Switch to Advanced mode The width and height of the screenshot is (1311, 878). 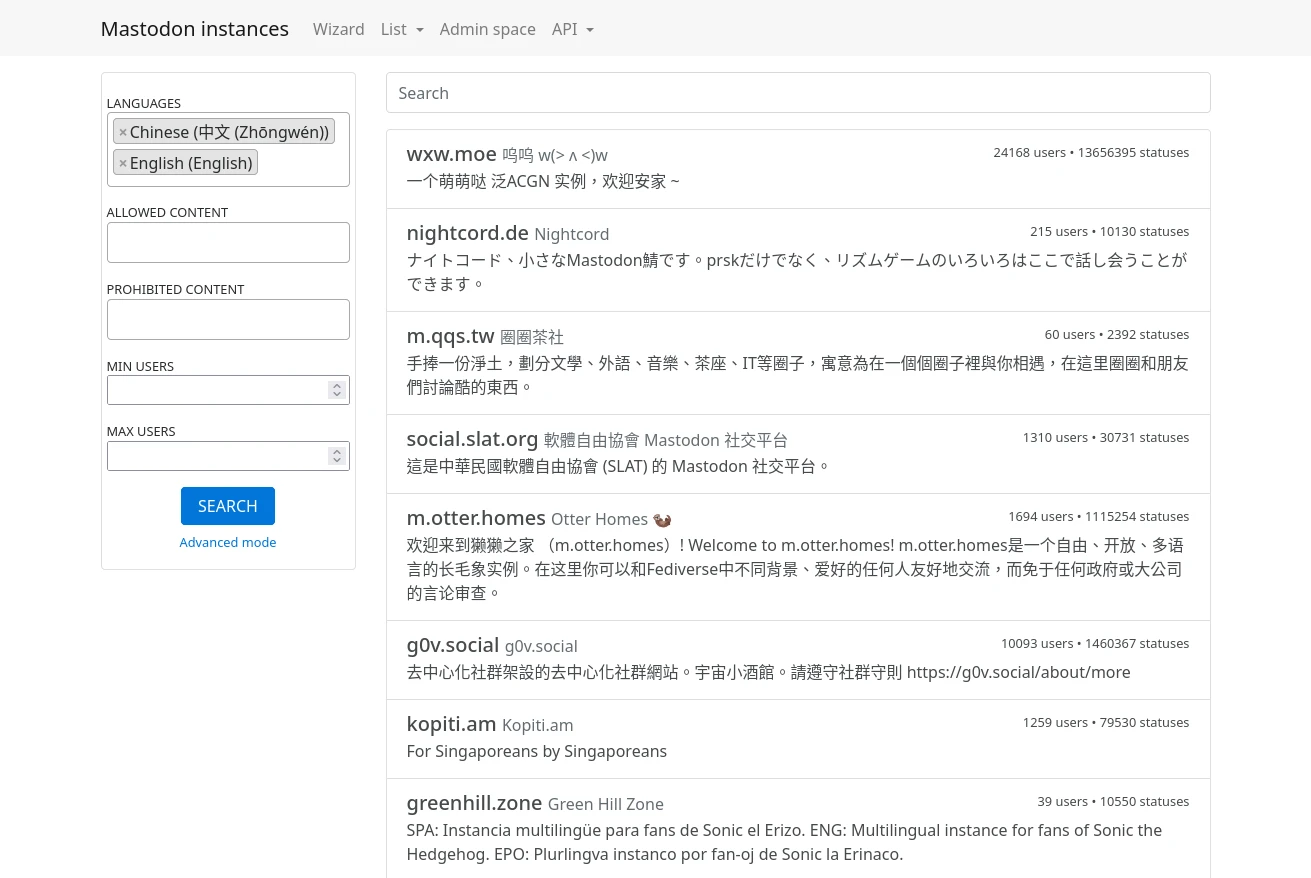228,542
